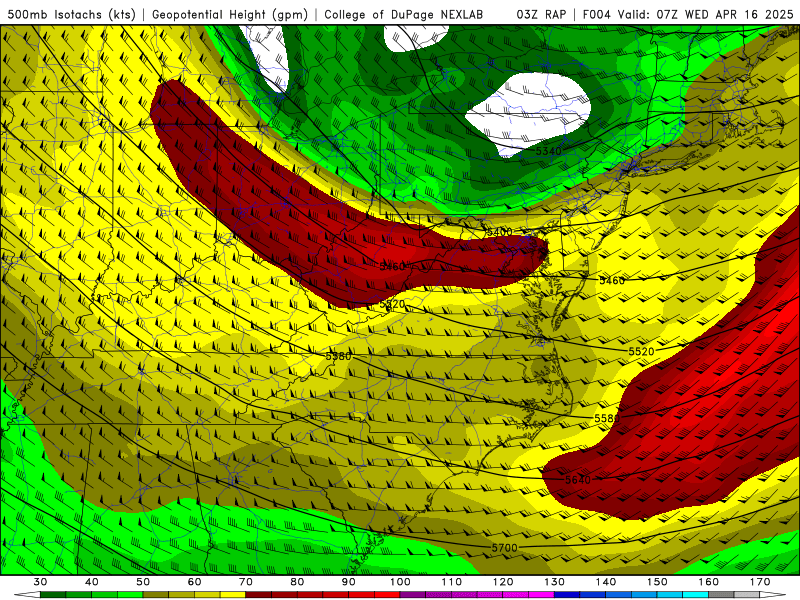
Task: Click the '500mb Isotachs (kts)' title text
Action: (x=71, y=14)
